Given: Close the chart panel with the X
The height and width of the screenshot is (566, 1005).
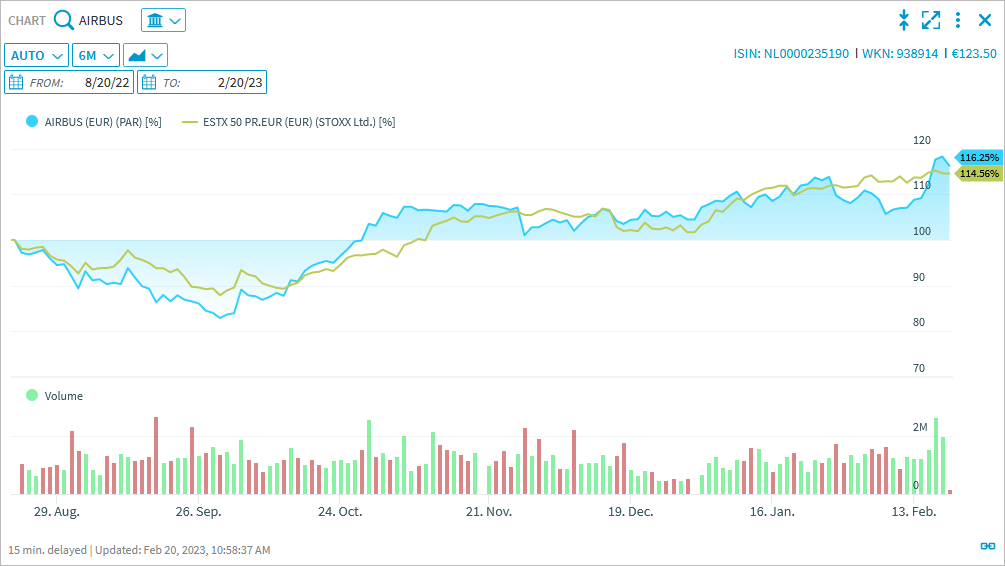Looking at the screenshot, I should click(x=984, y=20).
